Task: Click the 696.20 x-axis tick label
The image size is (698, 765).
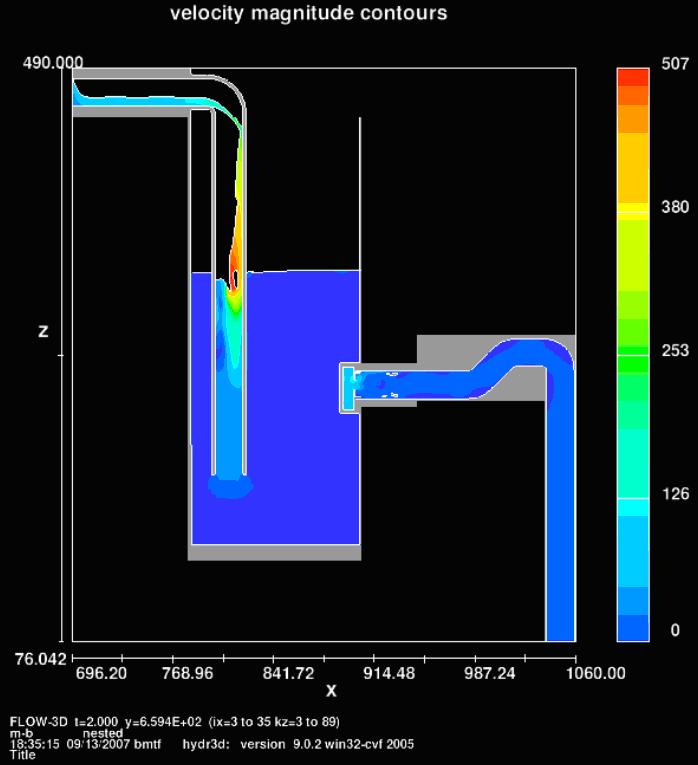Action: (x=101, y=673)
